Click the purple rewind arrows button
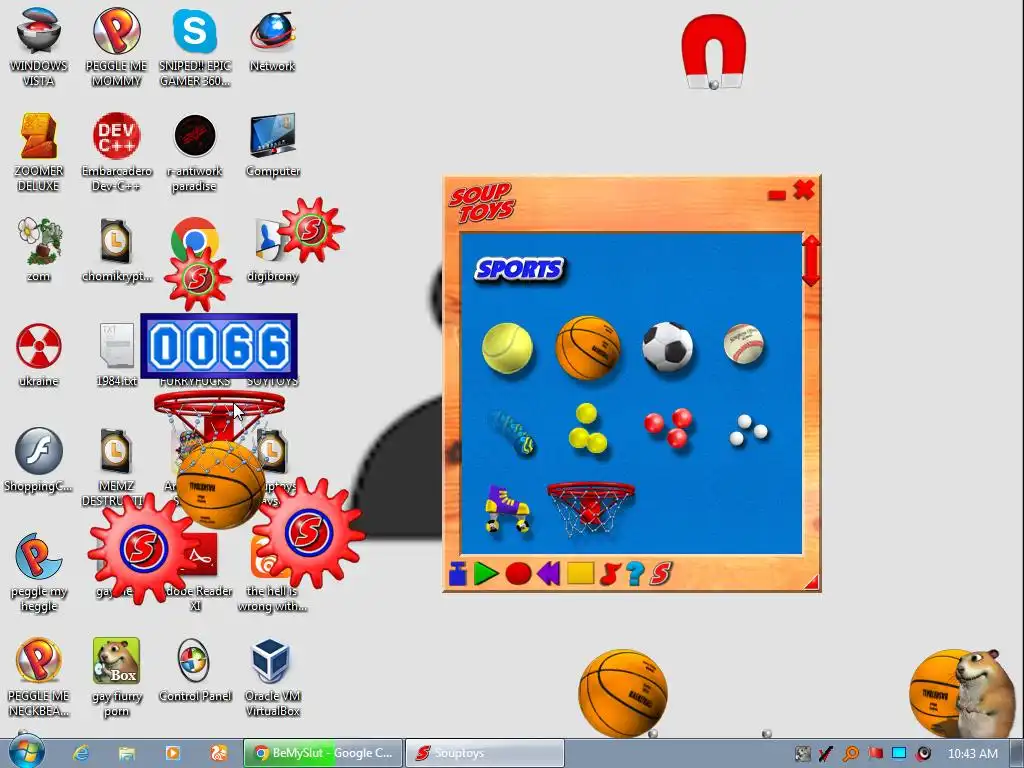 pyautogui.click(x=549, y=574)
